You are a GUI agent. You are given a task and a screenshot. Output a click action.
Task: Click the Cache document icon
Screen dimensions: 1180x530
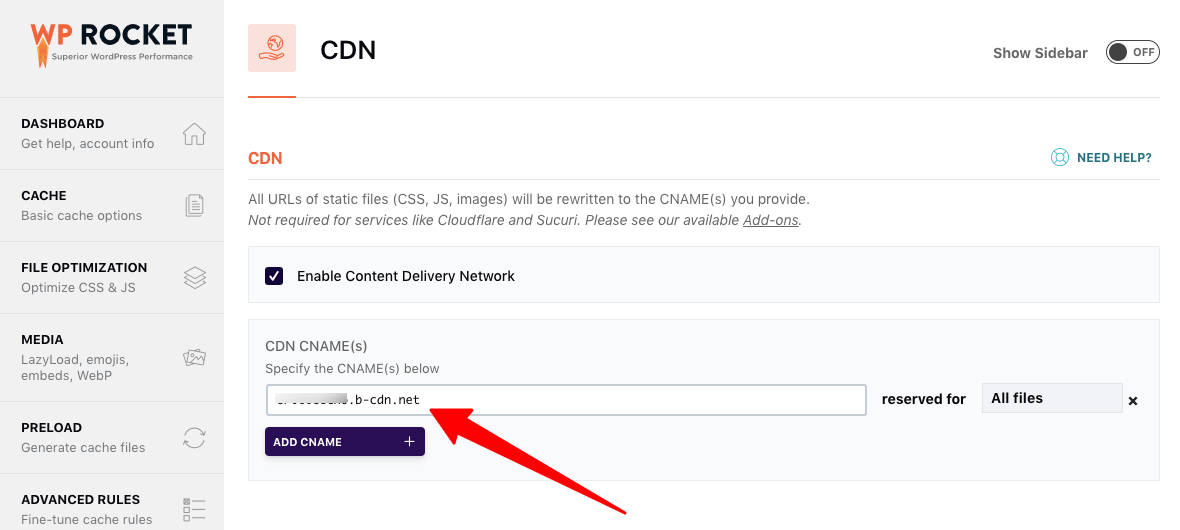point(194,206)
